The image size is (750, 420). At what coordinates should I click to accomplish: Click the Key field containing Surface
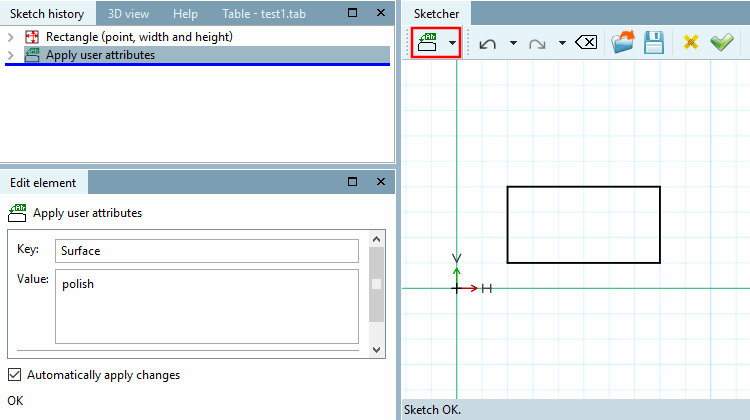pos(207,251)
